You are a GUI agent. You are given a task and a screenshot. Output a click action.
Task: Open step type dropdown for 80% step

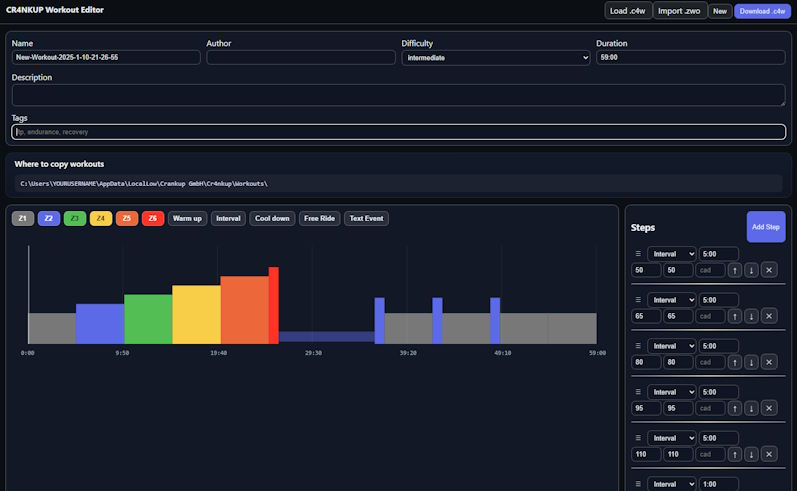pos(671,346)
